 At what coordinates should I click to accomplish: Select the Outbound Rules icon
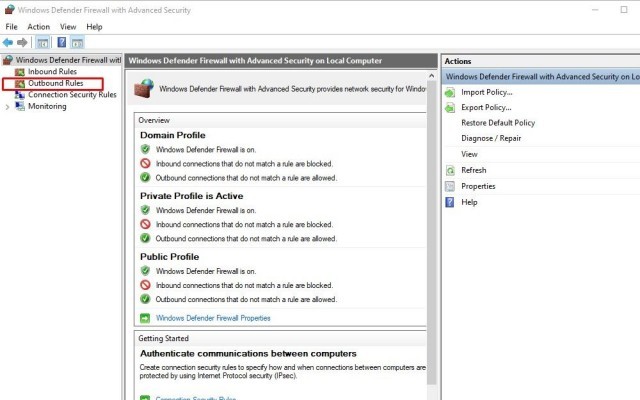[x=20, y=84]
